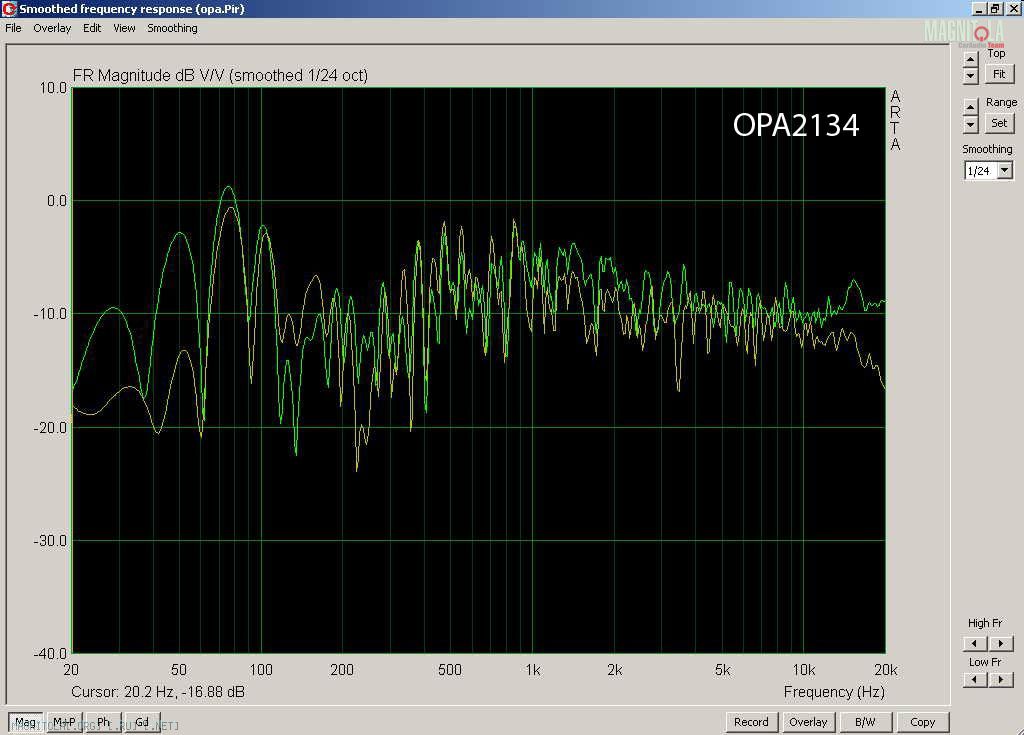Select the Mag view button

pyautogui.click(x=26, y=723)
